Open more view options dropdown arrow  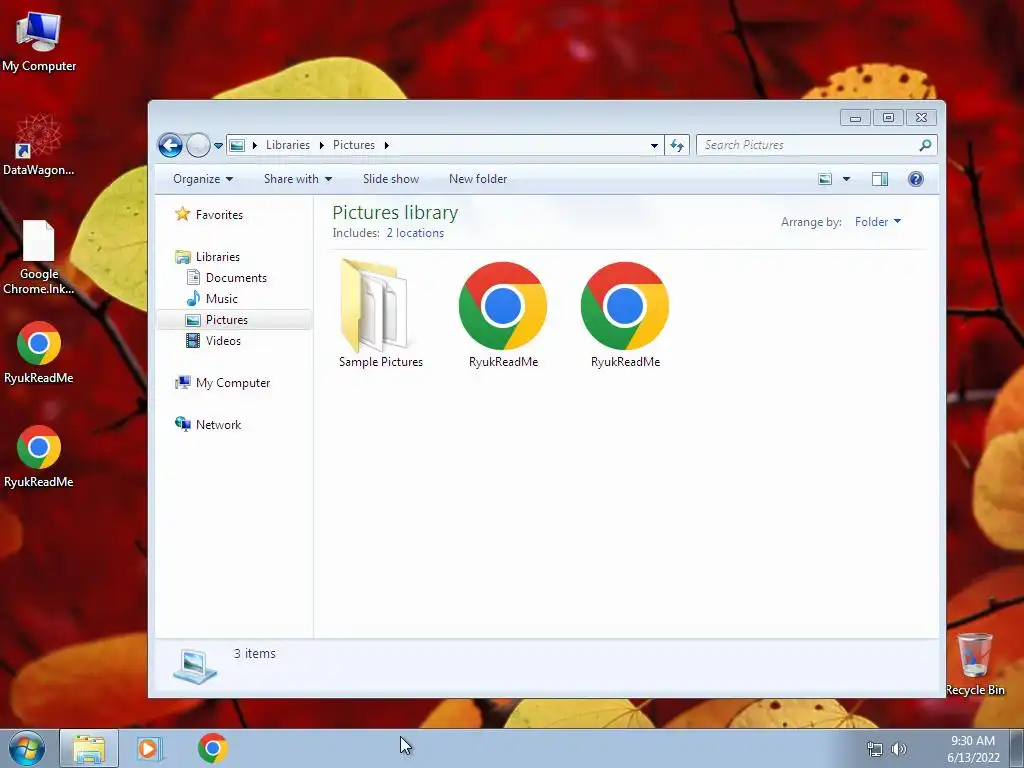[846, 179]
